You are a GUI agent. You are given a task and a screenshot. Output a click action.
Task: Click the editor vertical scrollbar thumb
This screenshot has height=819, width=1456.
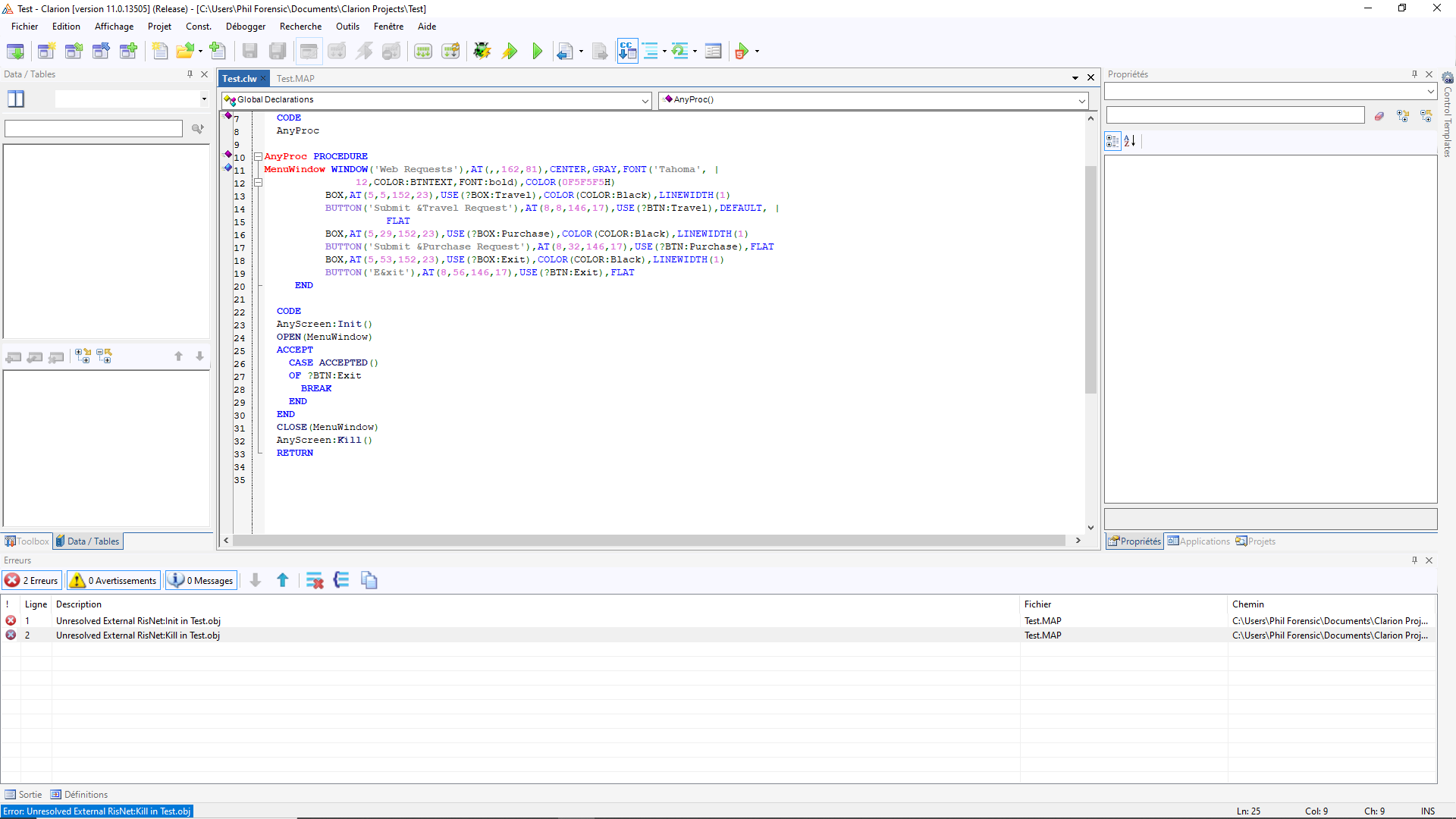pos(1090,281)
